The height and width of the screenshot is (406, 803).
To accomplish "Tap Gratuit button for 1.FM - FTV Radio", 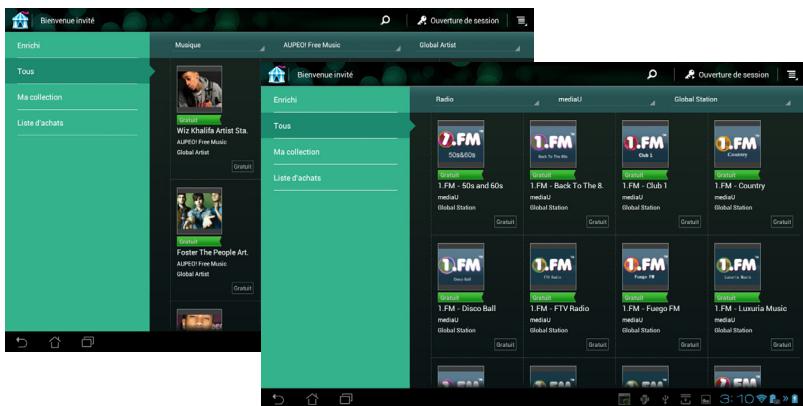I will [x=597, y=345].
